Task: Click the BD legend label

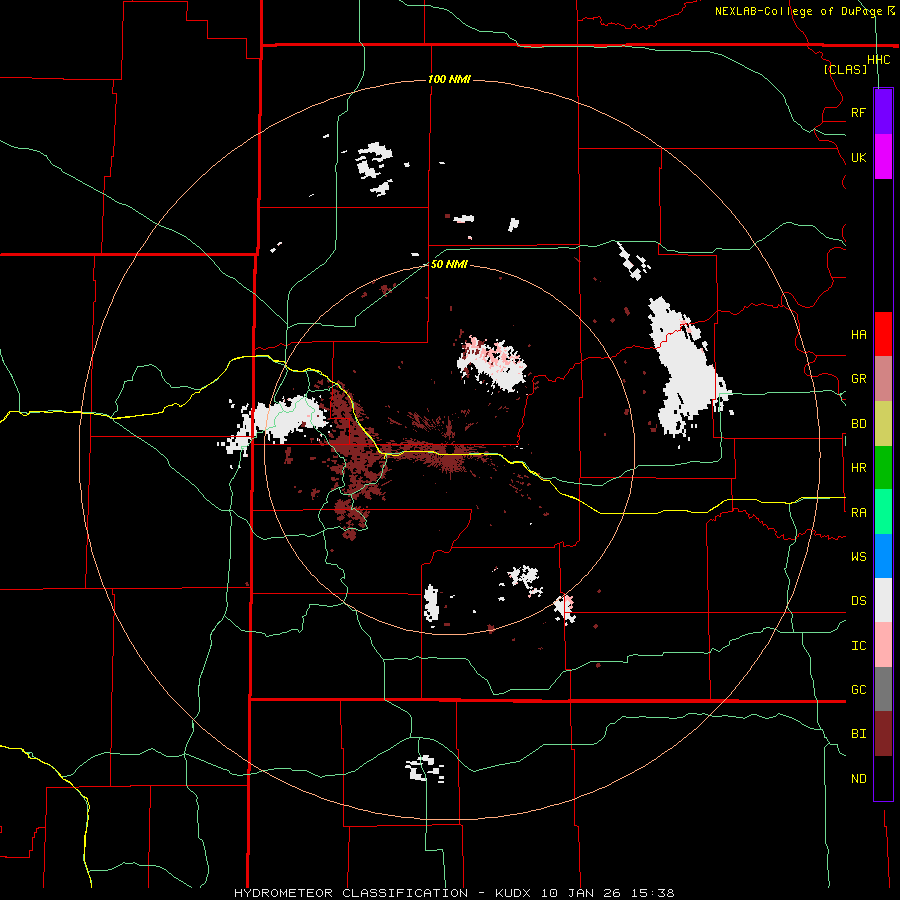Action: coord(858,424)
